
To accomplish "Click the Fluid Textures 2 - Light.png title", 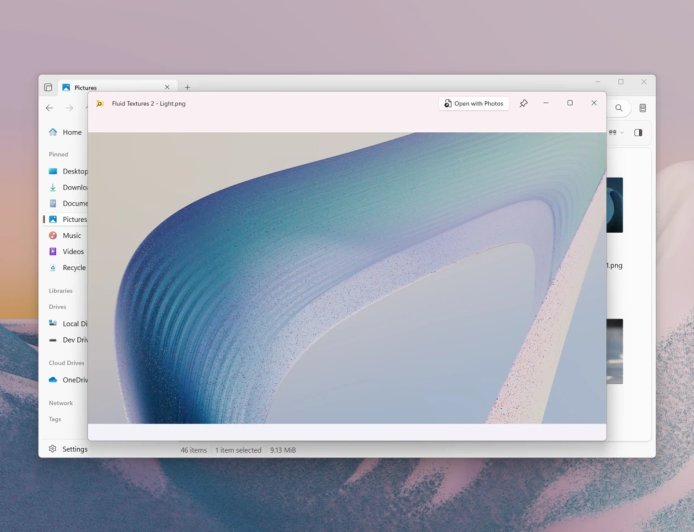I will 149,104.
